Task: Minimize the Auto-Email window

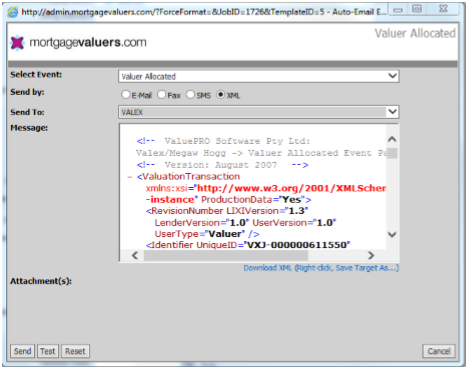Action: (x=397, y=10)
